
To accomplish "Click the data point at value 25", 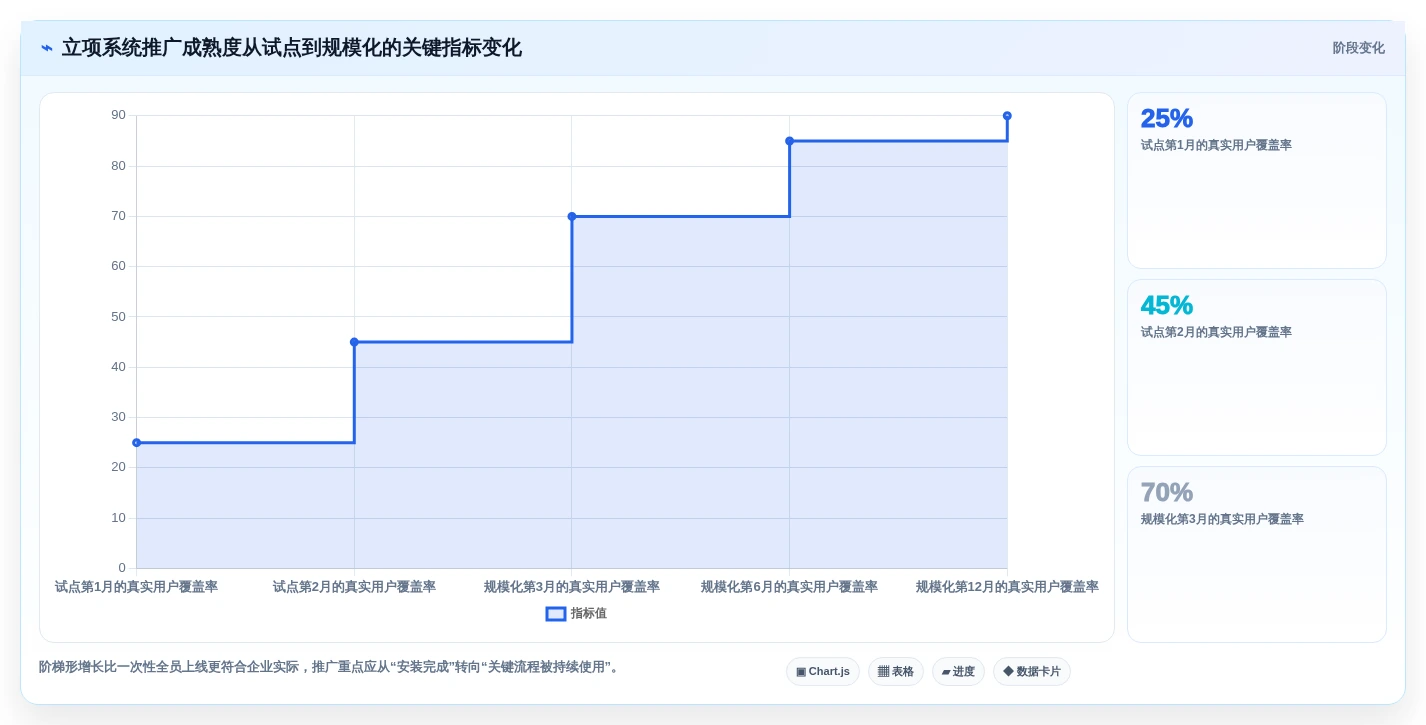I will click(x=137, y=443).
